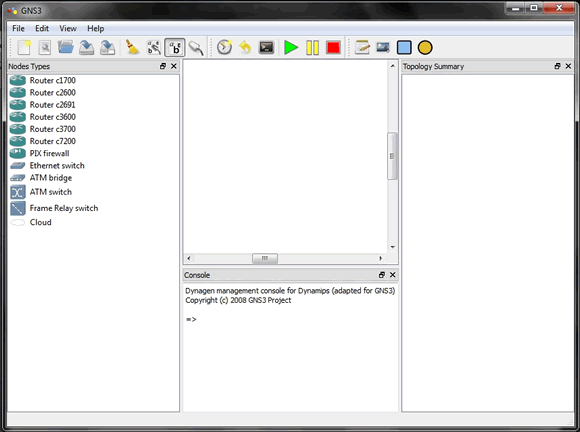
Task: Select the ATM bridge node
Action: click(x=41, y=178)
